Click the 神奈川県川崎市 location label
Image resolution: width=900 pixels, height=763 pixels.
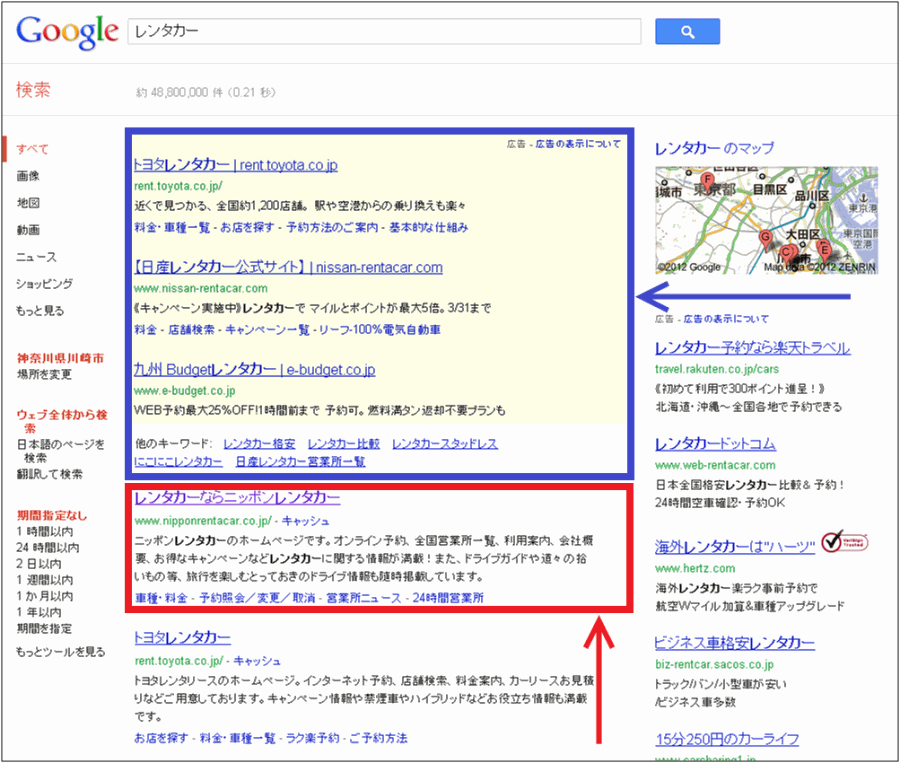tap(60, 358)
